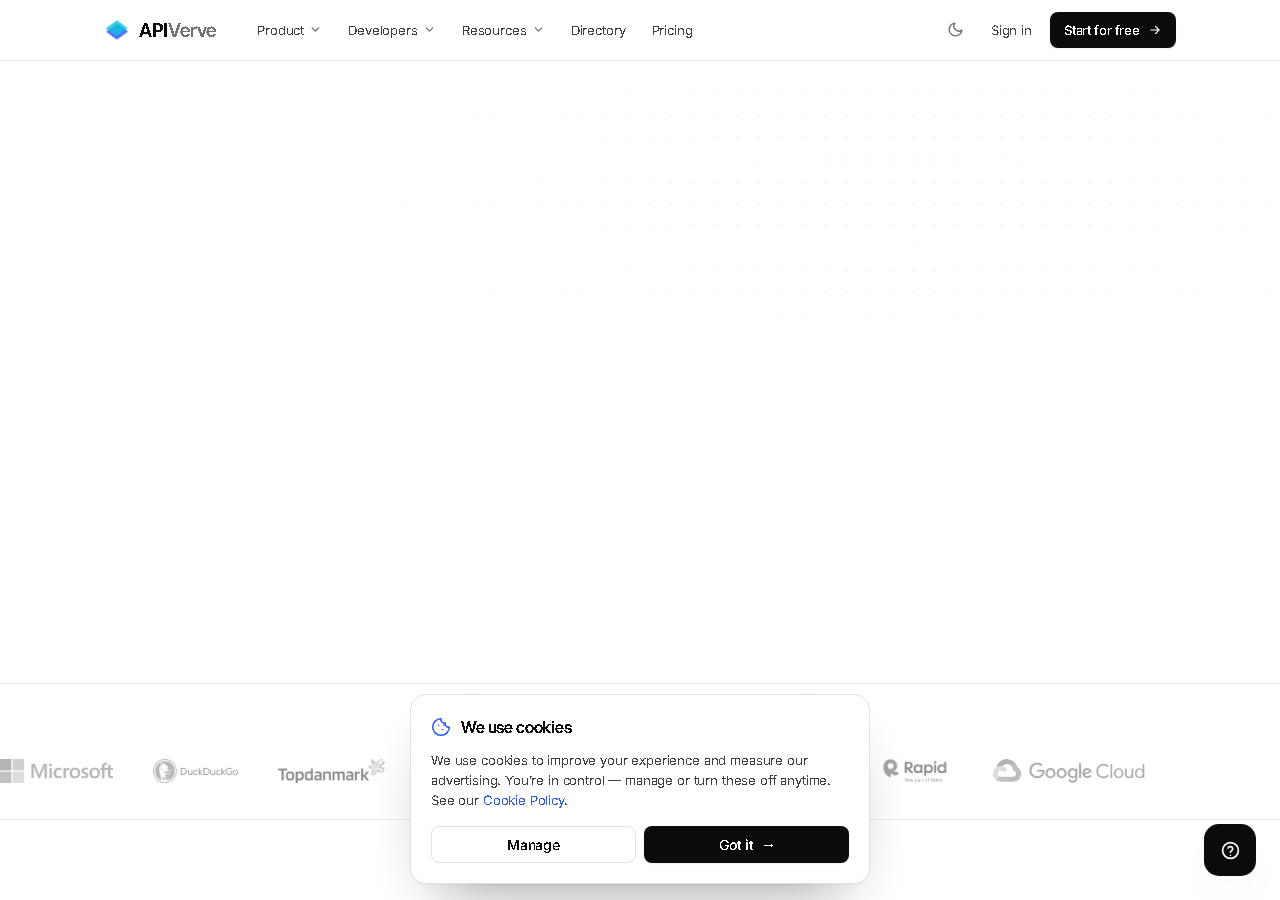1280x900 pixels.
Task: Open the Cookie Policy link
Action: pyautogui.click(x=524, y=800)
